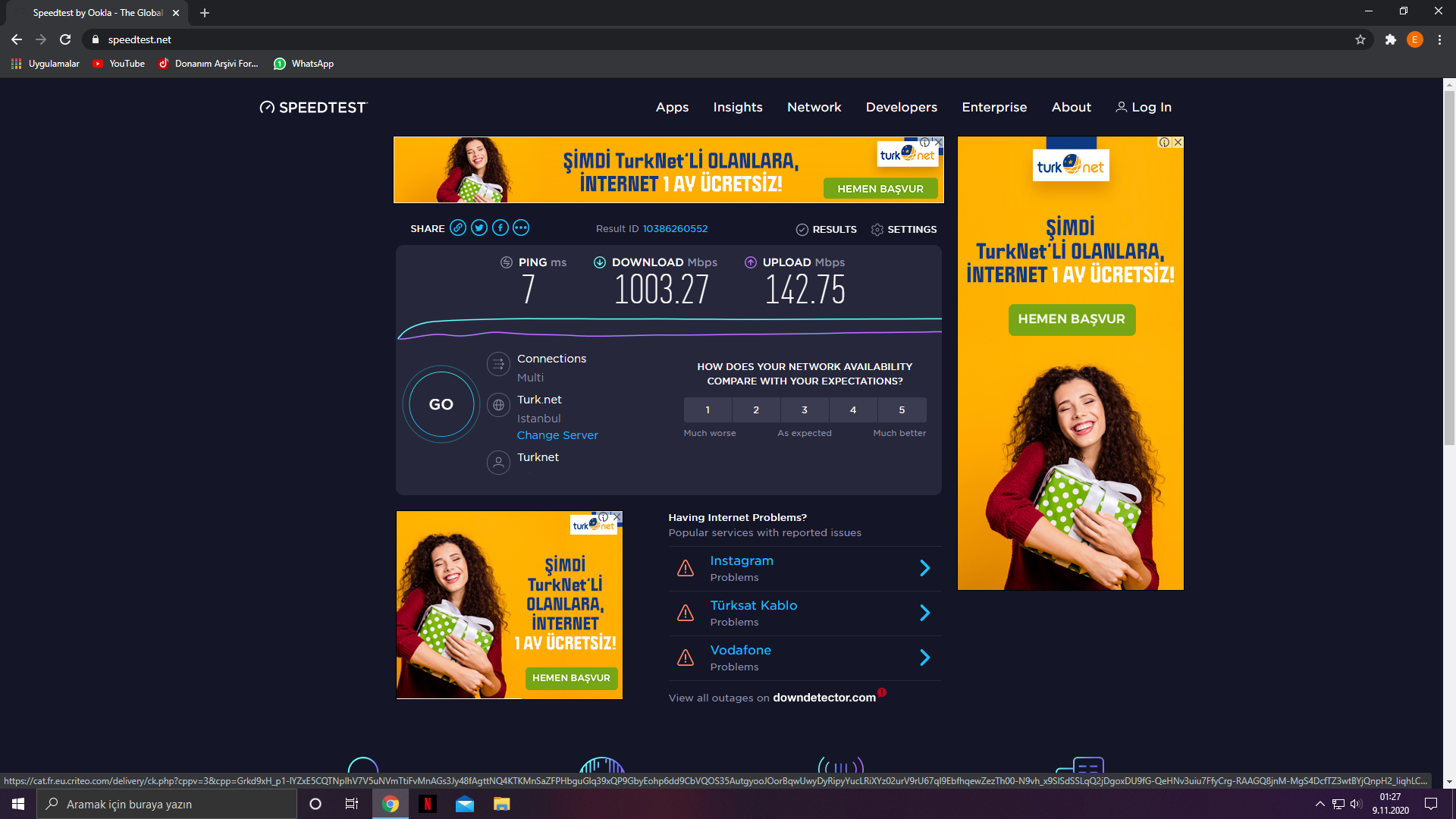Bookmark this page with star icon

1360,39
